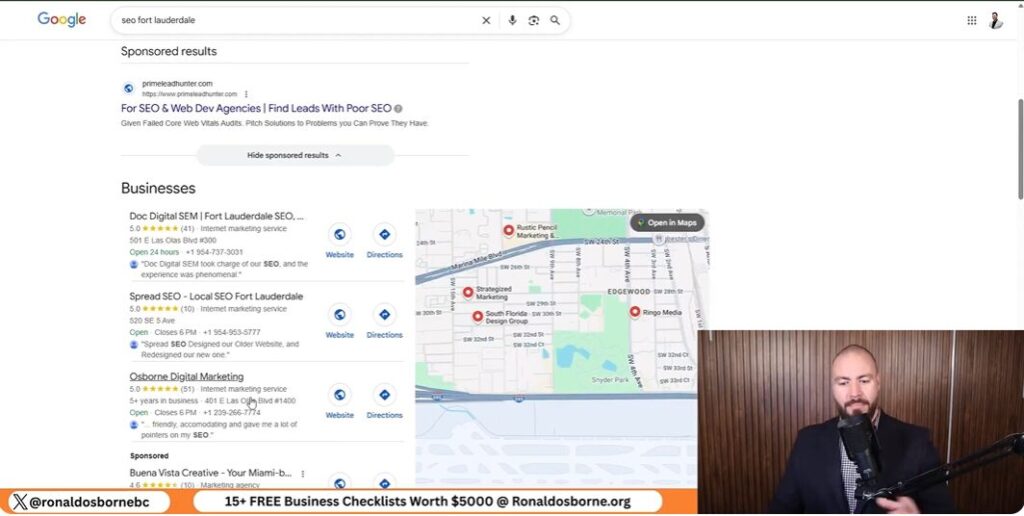Screen dimensions: 1024x516
Task: Open Website icon for Spread SEO
Action: (340, 315)
